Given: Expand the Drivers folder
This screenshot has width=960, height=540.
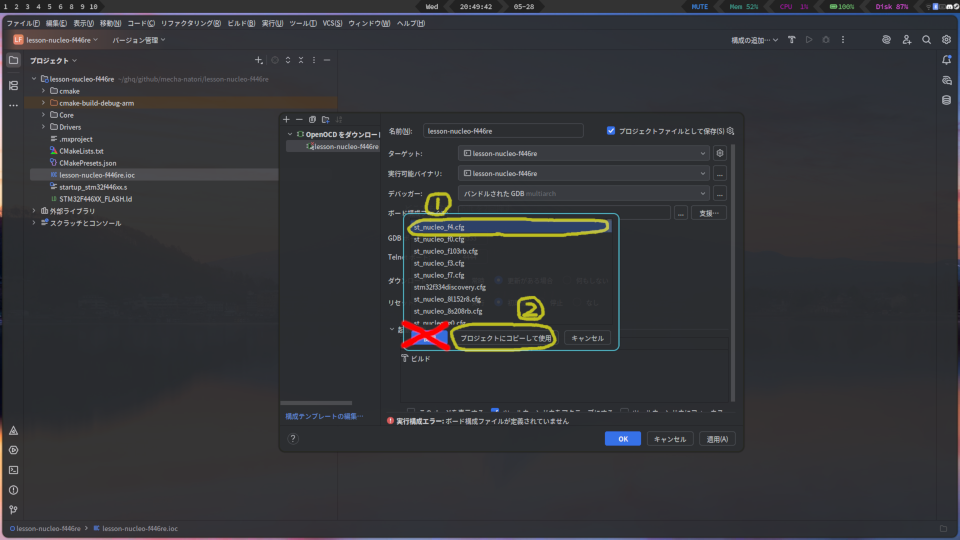Looking at the screenshot, I should point(43,127).
